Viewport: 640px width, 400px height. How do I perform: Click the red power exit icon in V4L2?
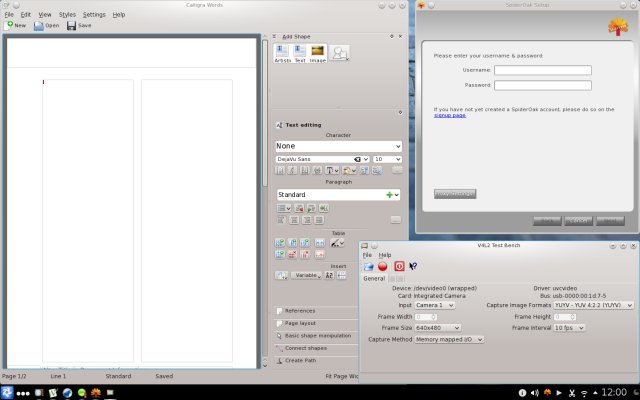pos(399,267)
